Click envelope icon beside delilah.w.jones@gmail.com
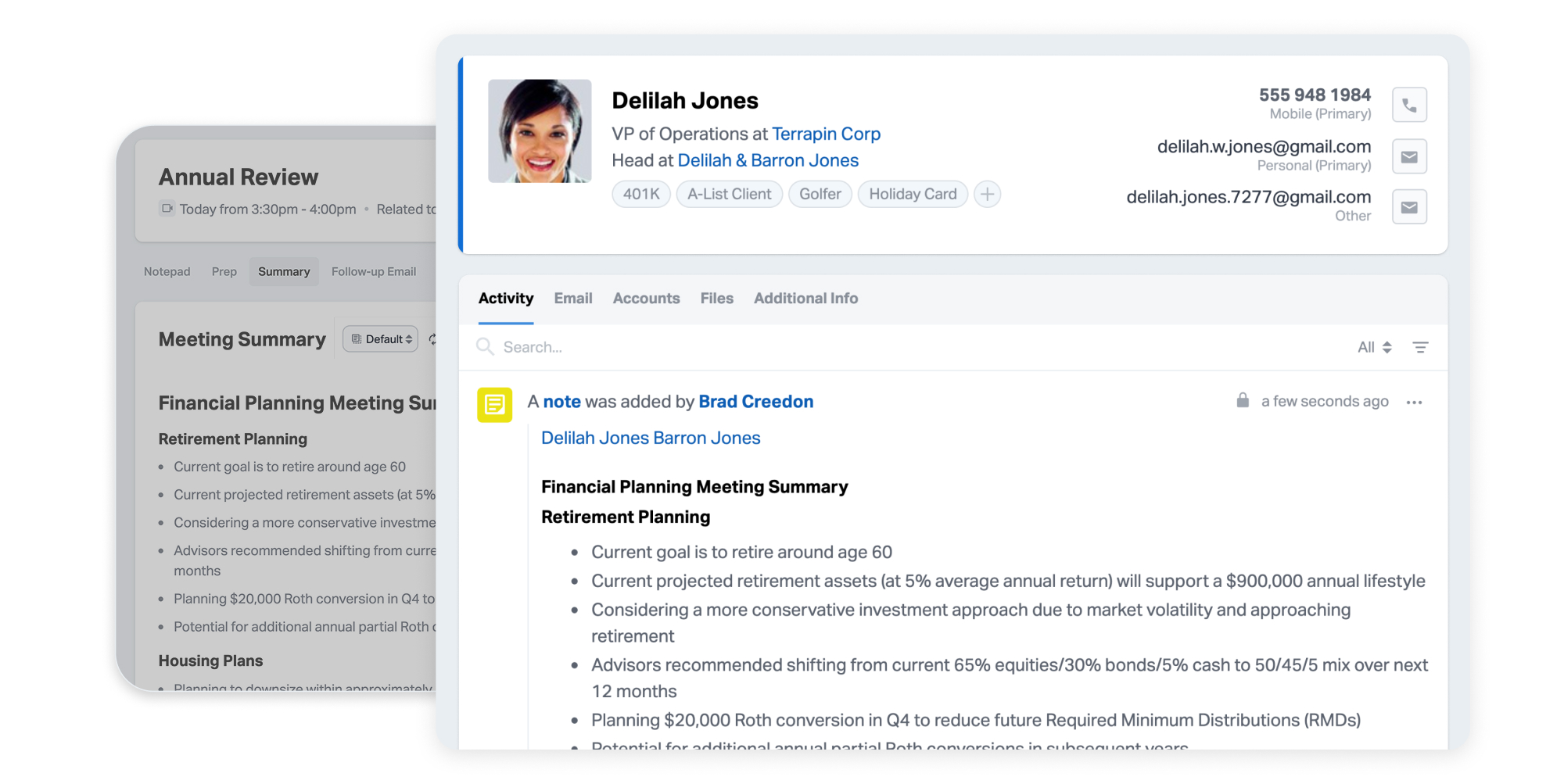Viewport: 1564px width, 784px height. [1409, 156]
